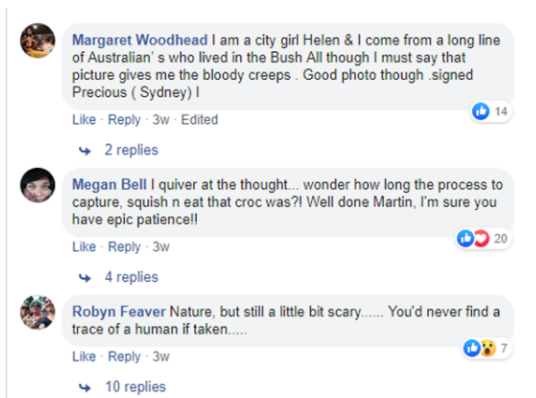Like Margaret Woodhead's comment
Viewport: 536px width, 398px height.
pyautogui.click(x=84, y=120)
